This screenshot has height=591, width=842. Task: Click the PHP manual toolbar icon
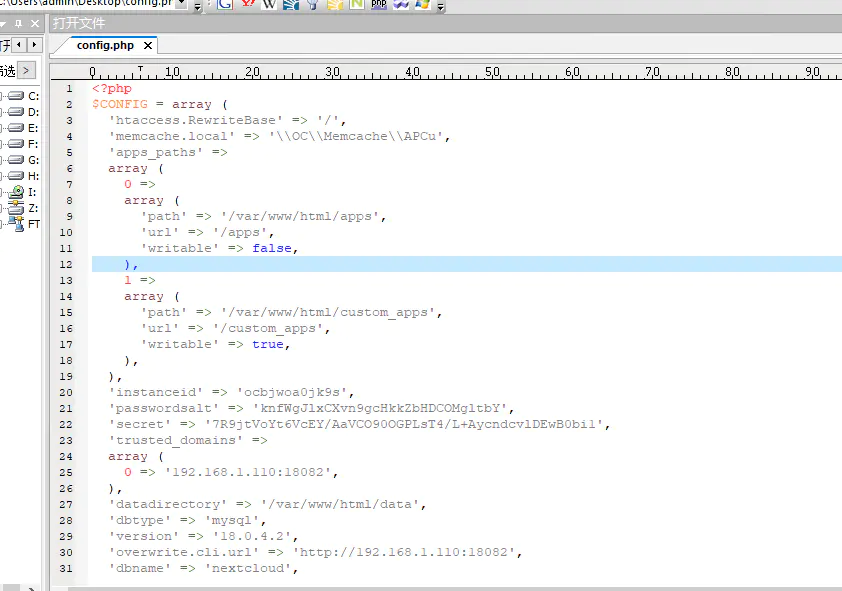379,4
